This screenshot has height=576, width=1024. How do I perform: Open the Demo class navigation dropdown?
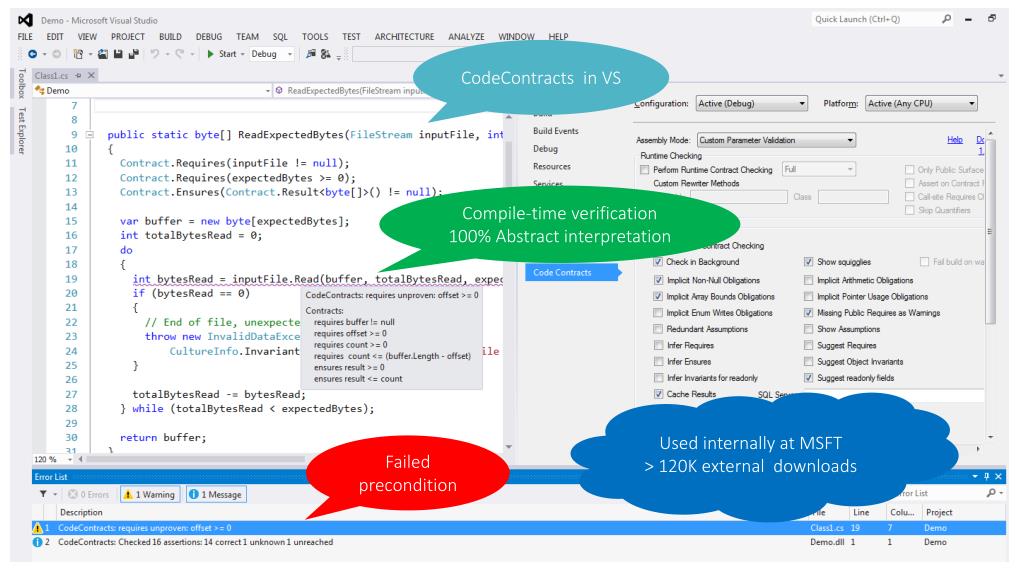[152, 91]
